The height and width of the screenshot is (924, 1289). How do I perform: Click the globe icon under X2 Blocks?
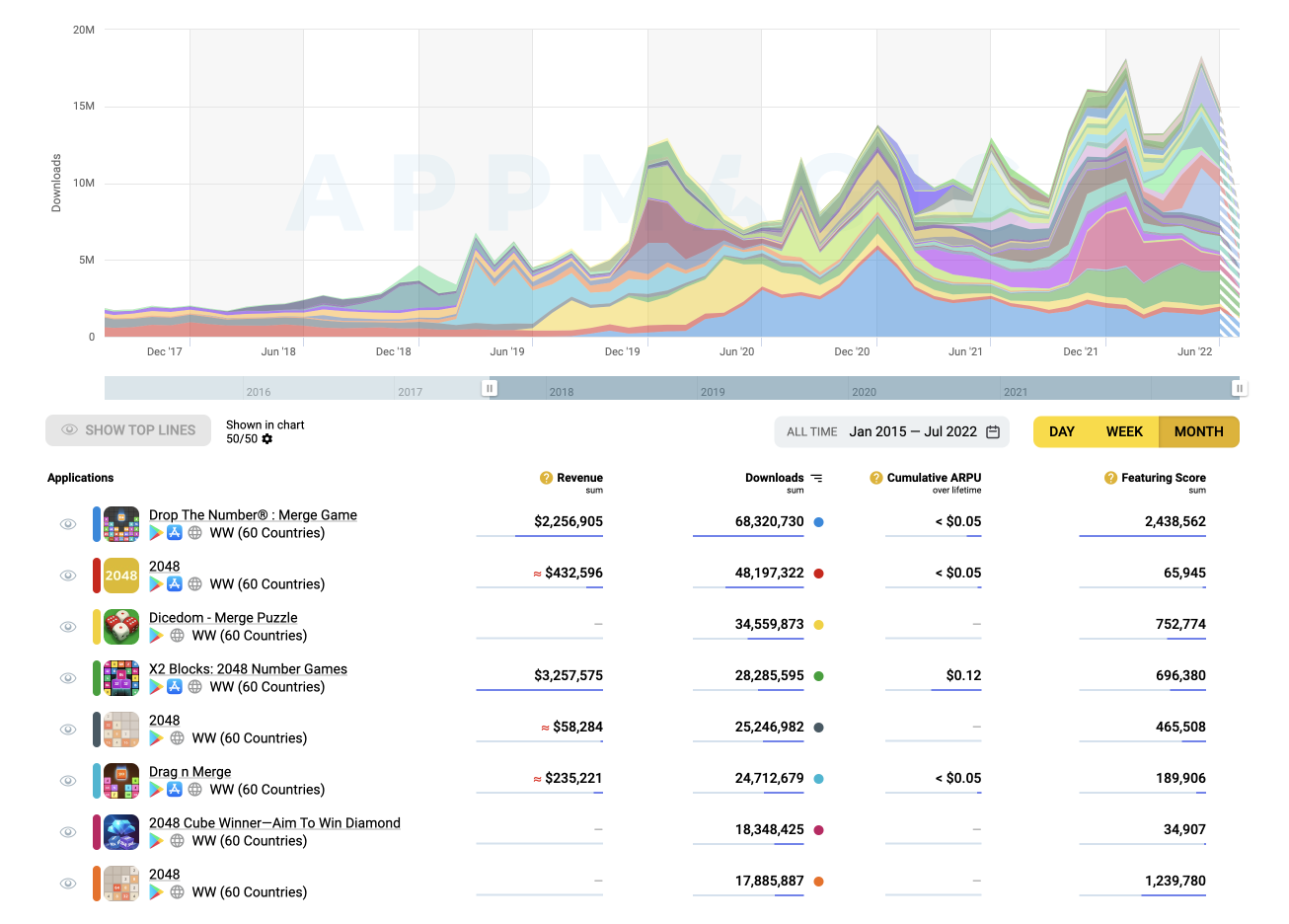click(x=195, y=687)
